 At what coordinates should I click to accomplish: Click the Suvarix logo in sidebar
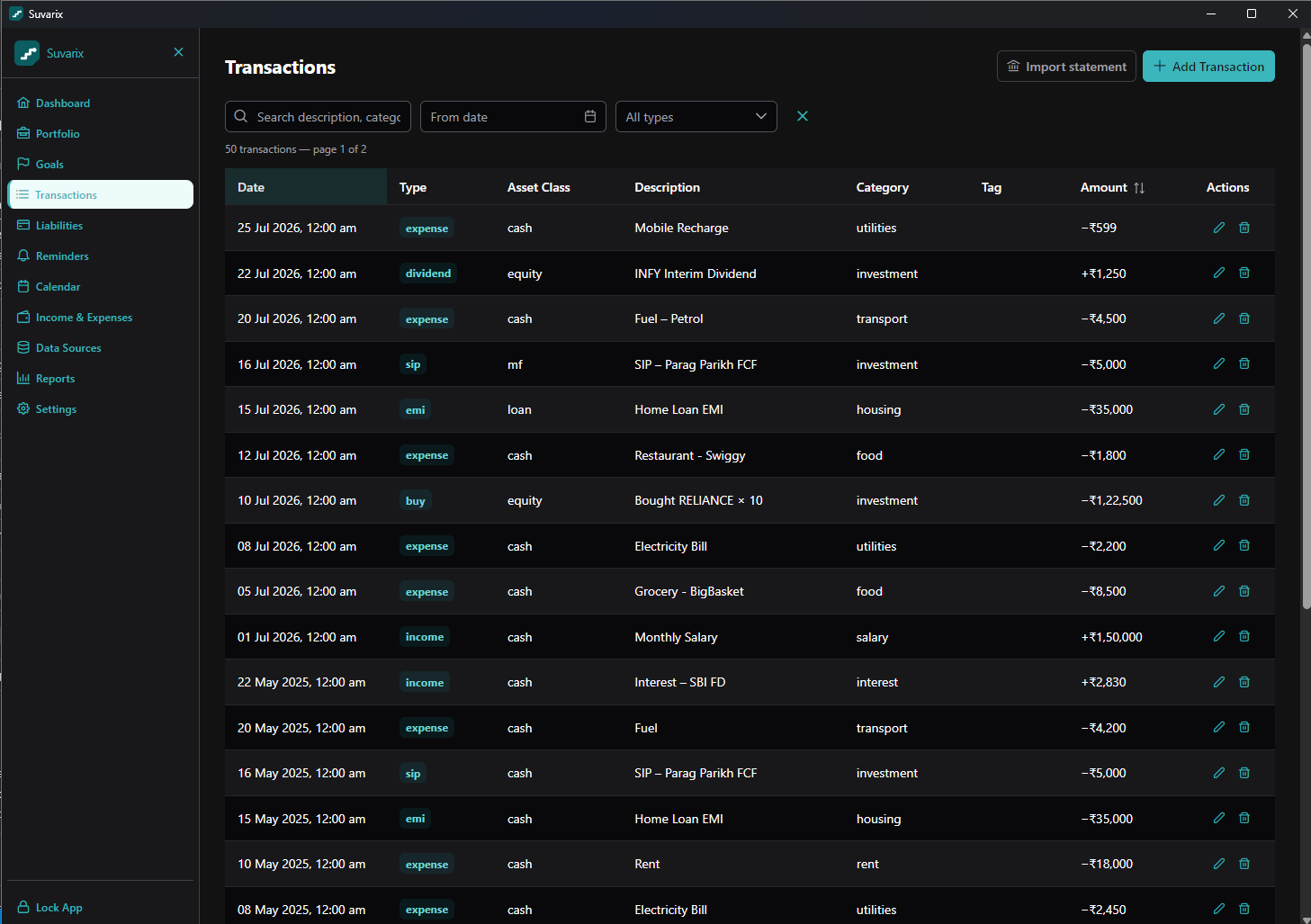[27, 53]
